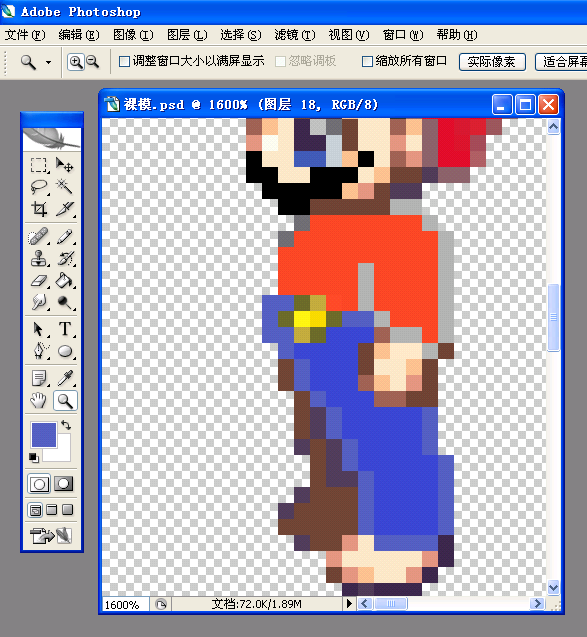587x637 pixels.
Task: Choose Zoom In mode in options bar
Action: (76, 62)
